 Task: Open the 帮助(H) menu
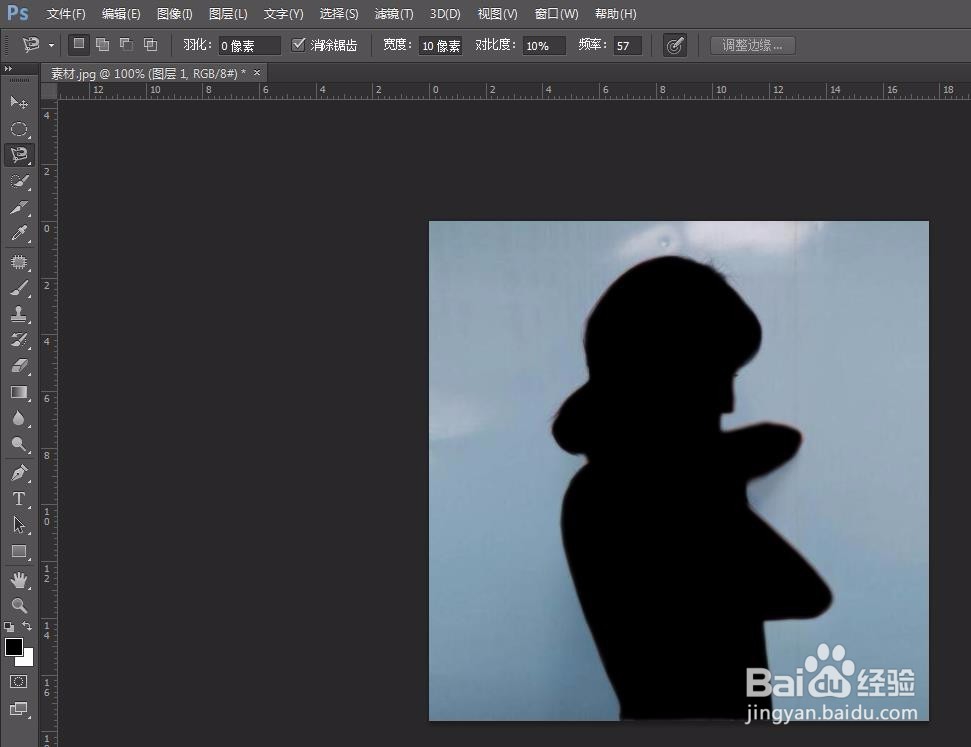[x=616, y=14]
